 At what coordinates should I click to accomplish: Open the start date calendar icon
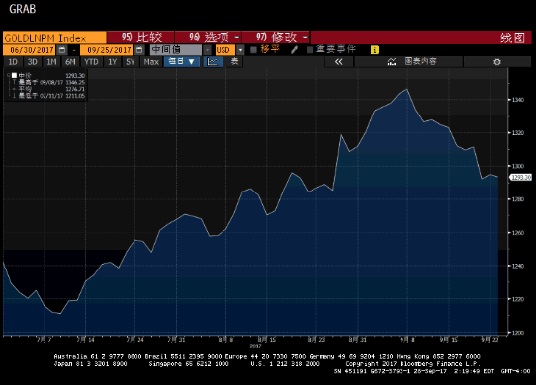[62, 50]
